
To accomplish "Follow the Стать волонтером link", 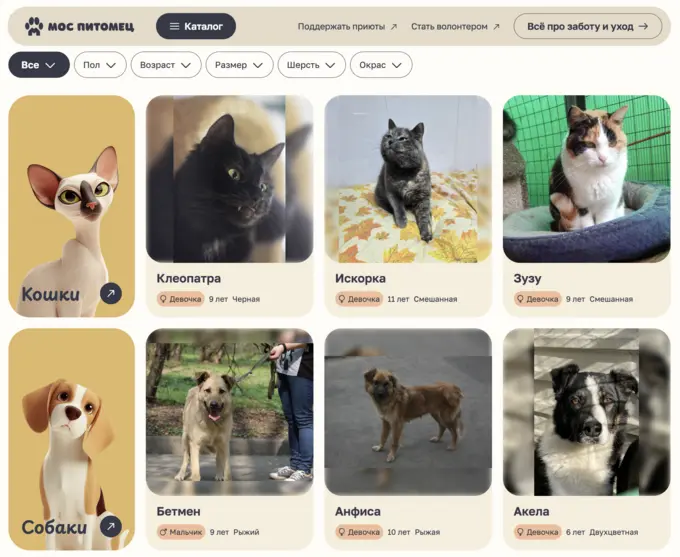I will (449, 26).
